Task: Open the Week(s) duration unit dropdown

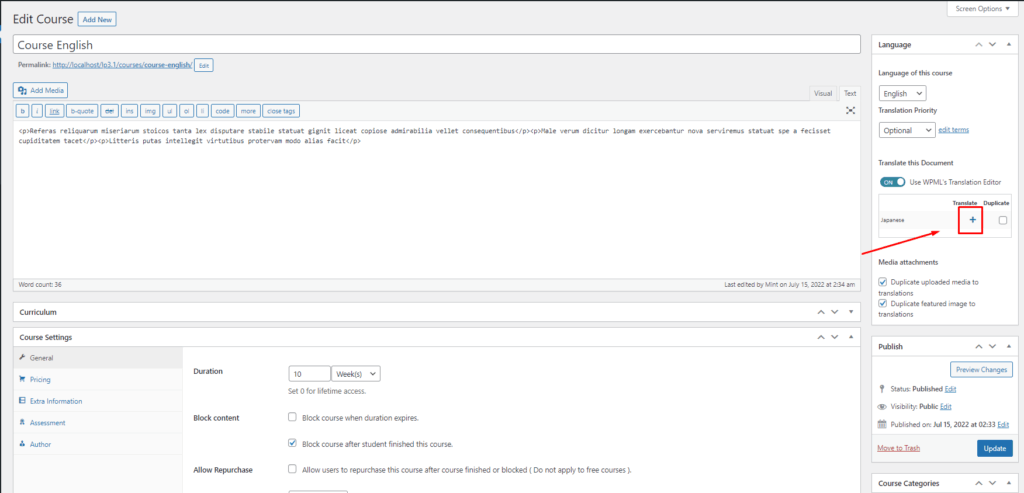Action: point(356,374)
